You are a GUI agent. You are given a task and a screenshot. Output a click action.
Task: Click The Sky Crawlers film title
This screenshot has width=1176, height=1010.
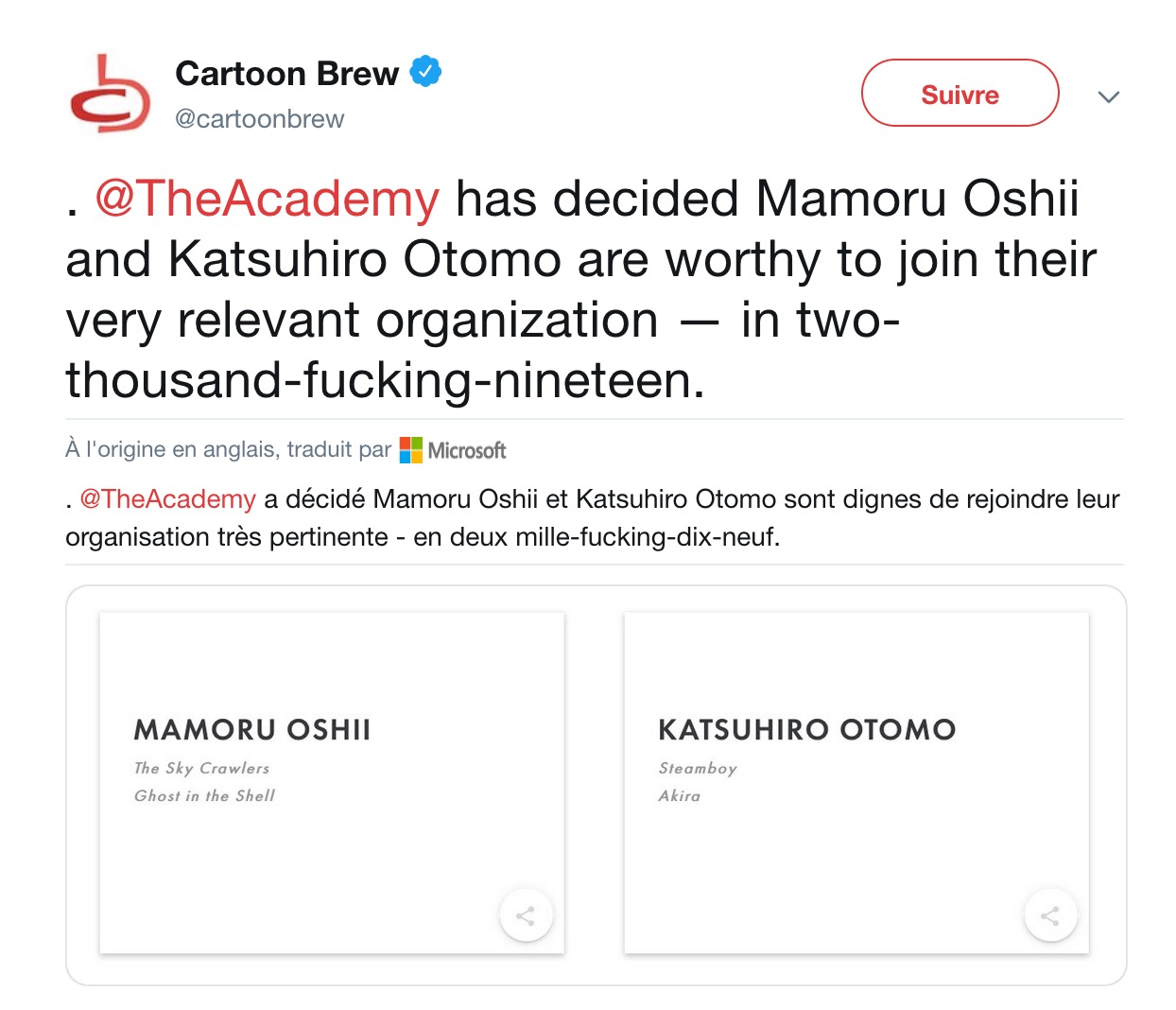click(201, 768)
